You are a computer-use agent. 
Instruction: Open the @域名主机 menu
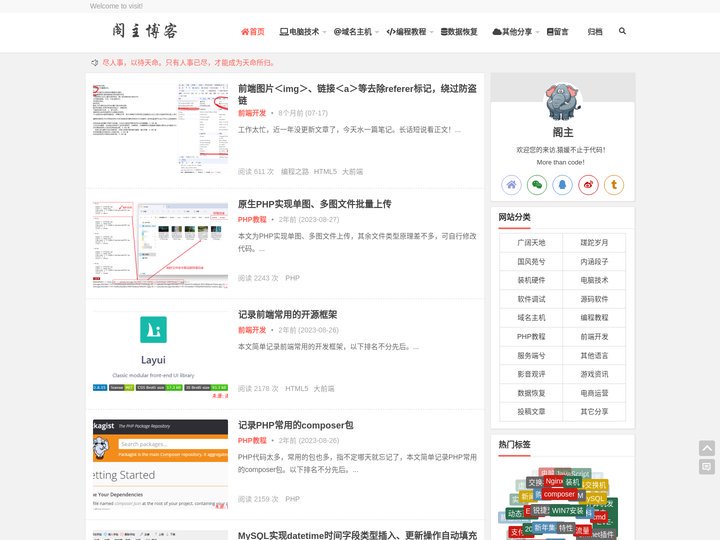tap(353, 32)
